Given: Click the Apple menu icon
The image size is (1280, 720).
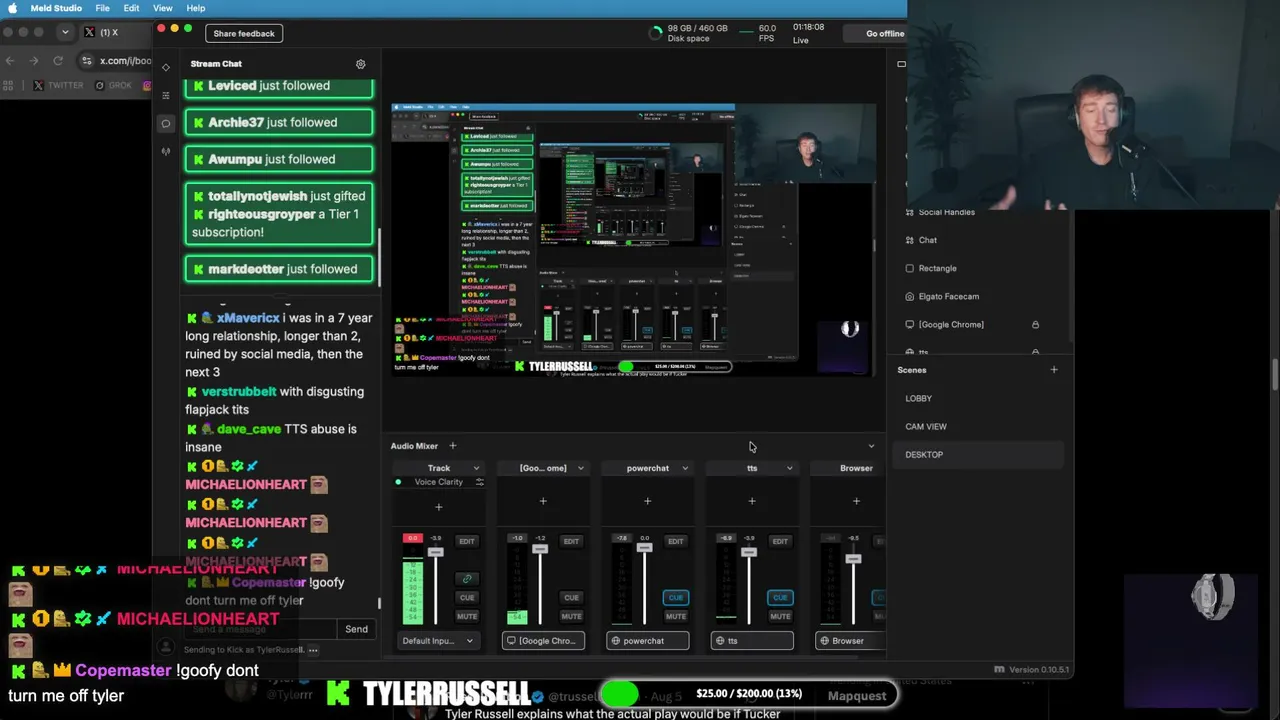Looking at the screenshot, I should (13, 8).
